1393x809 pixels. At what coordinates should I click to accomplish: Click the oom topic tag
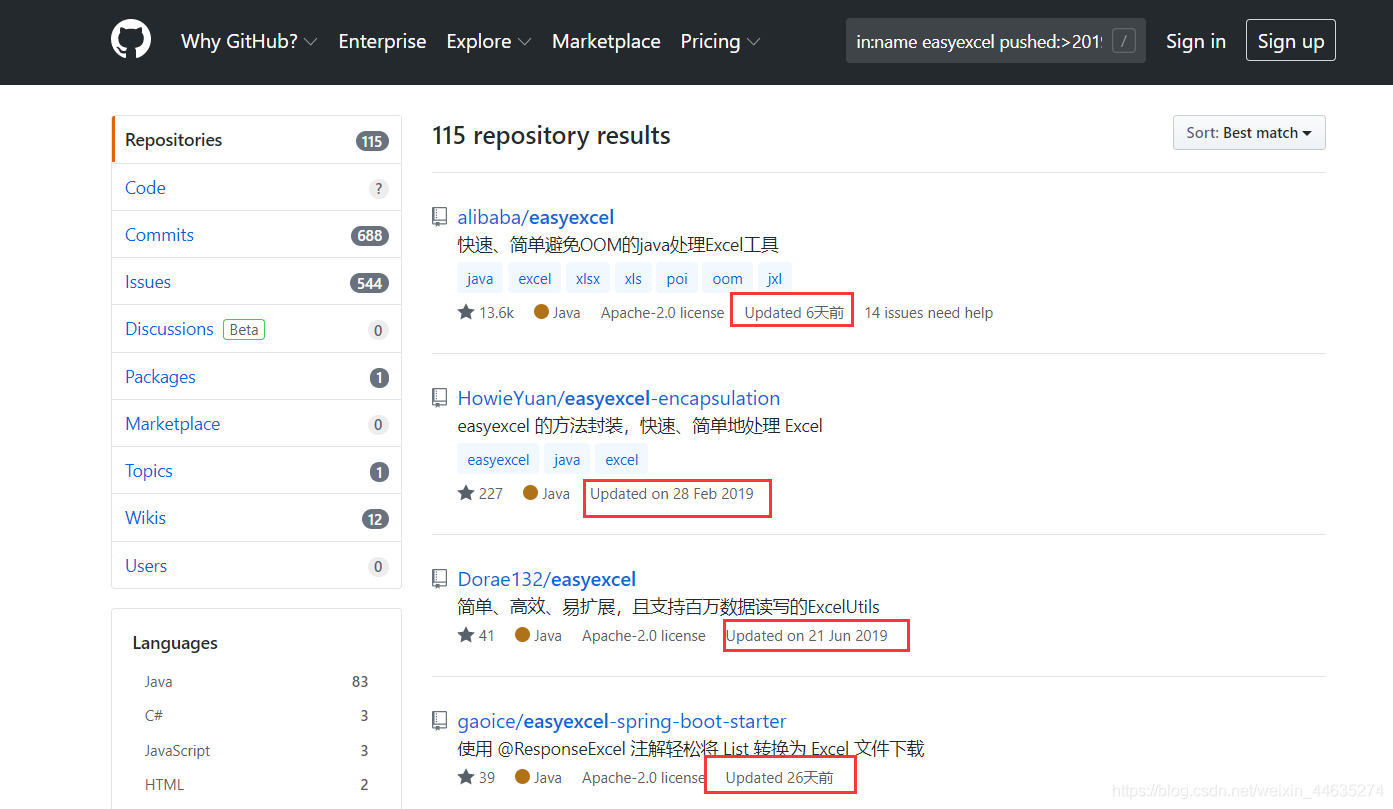click(x=728, y=279)
